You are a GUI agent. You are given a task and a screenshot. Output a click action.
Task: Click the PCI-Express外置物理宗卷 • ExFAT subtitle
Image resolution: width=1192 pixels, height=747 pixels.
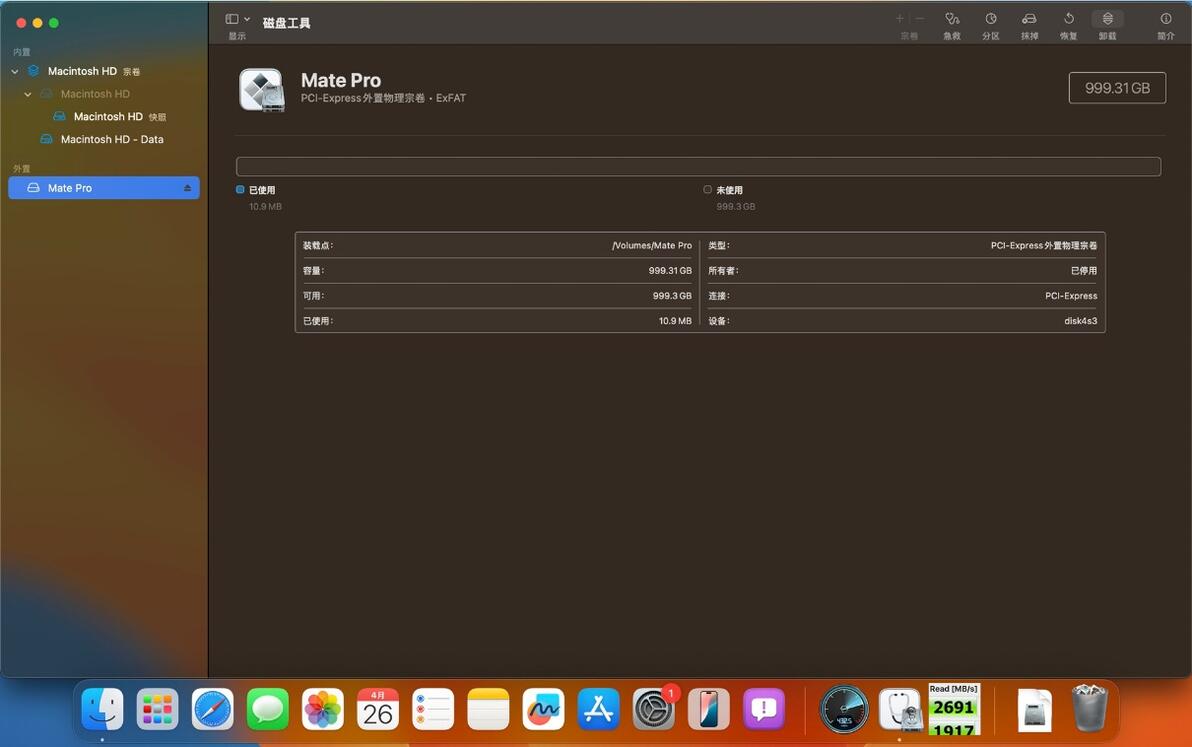point(383,98)
